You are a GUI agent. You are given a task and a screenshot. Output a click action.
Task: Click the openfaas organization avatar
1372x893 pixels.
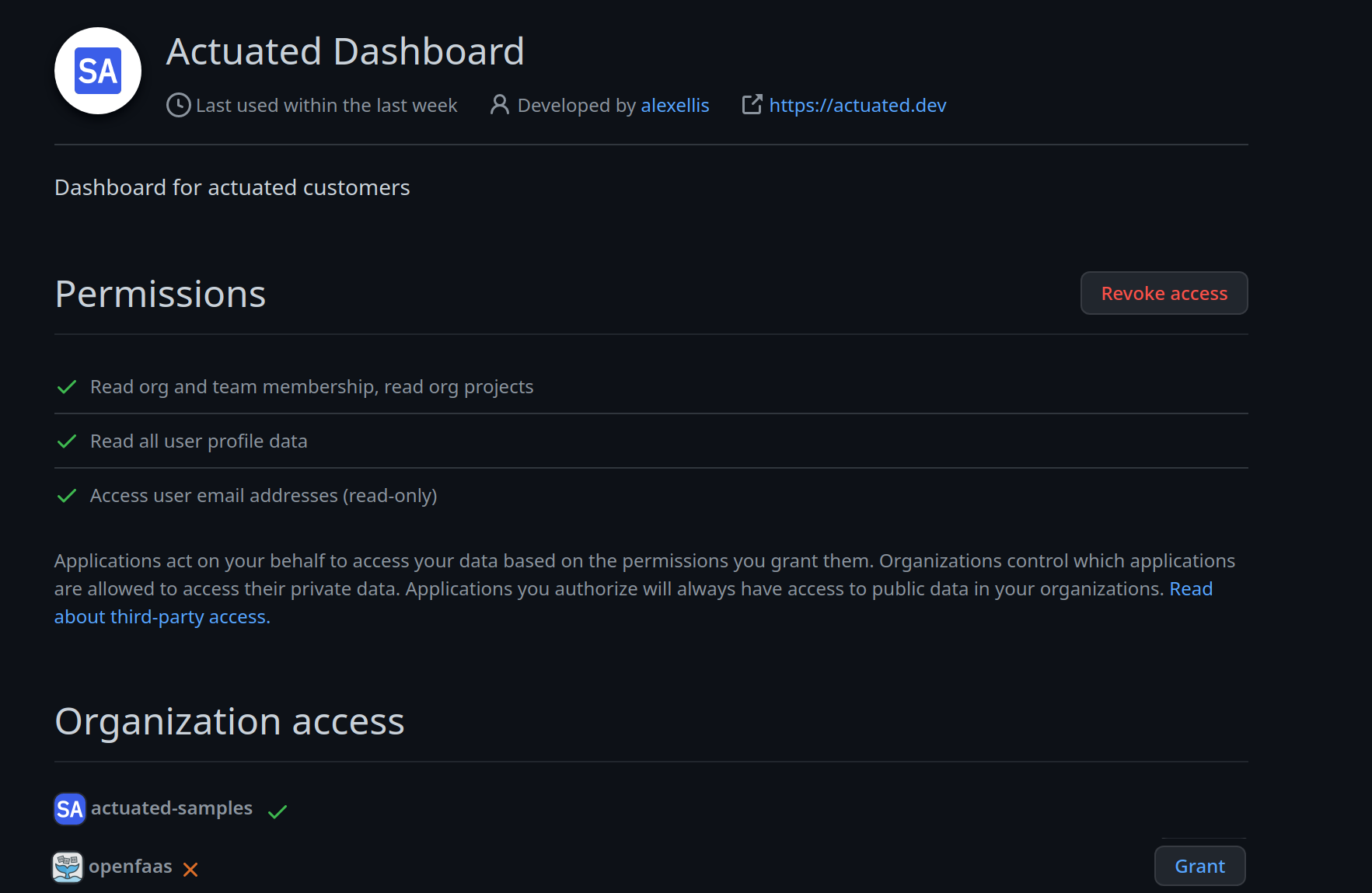pyautogui.click(x=68, y=867)
